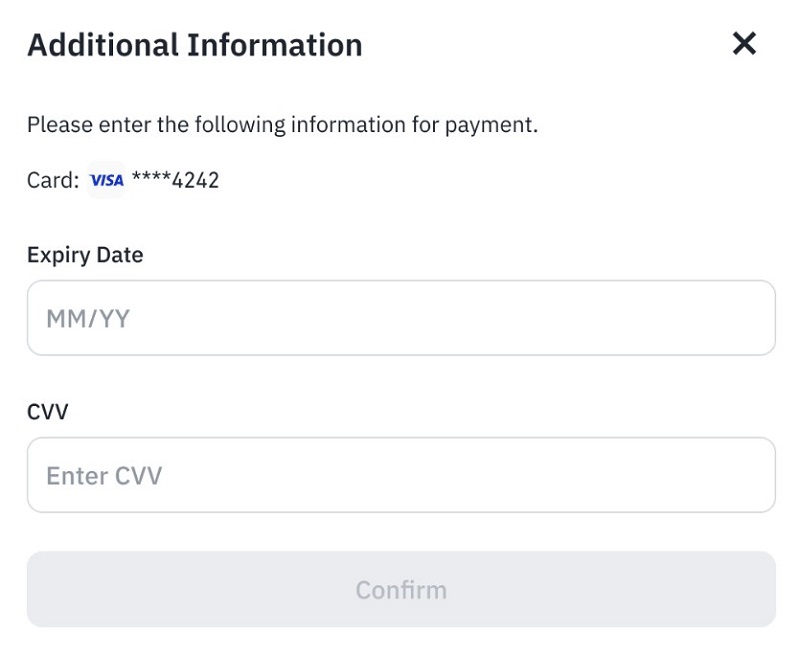Screen dimensions: 800x653
Task: Submit the card details with Confirm
Action: 401,589
